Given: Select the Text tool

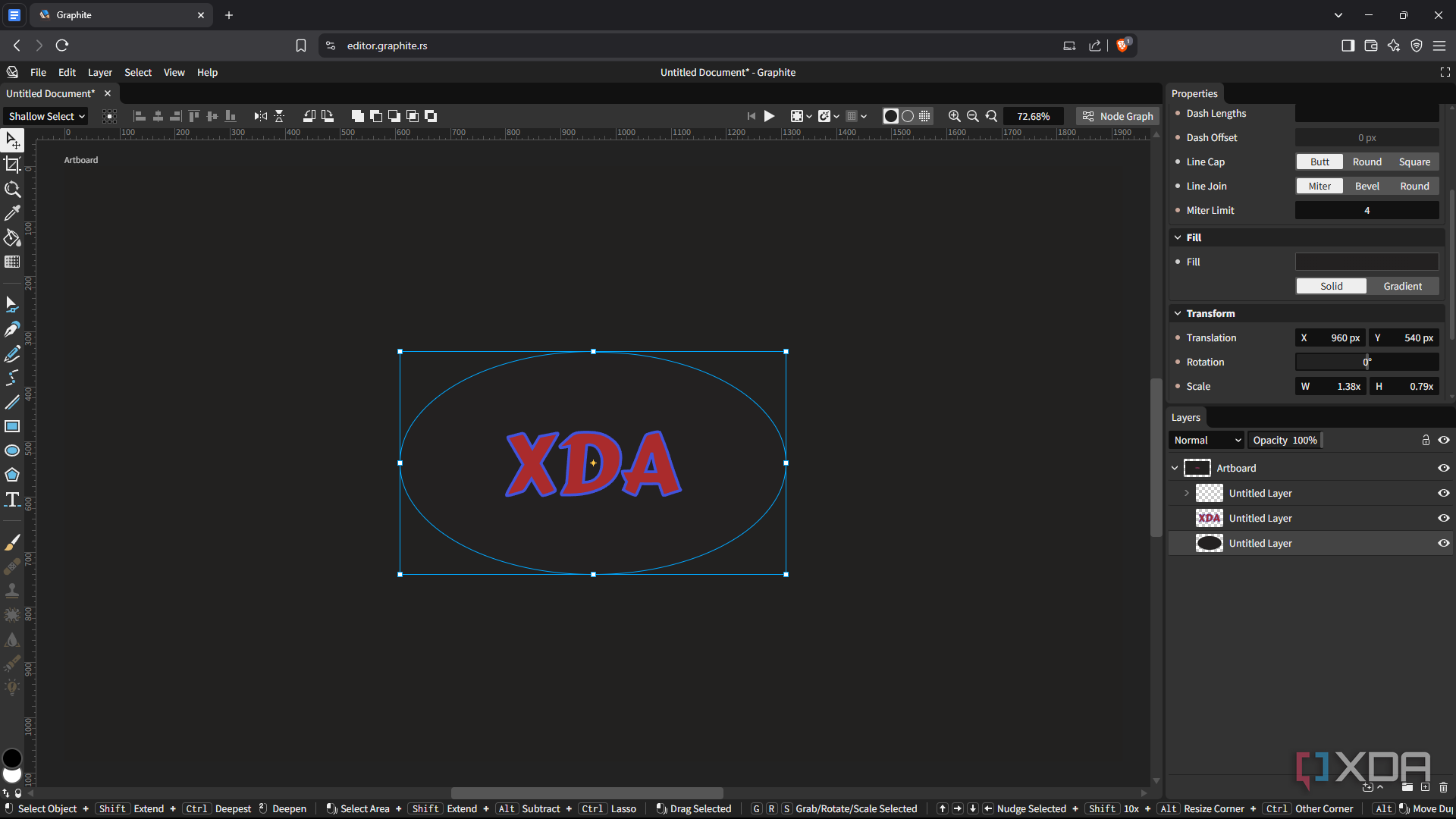Looking at the screenshot, I should (12, 499).
